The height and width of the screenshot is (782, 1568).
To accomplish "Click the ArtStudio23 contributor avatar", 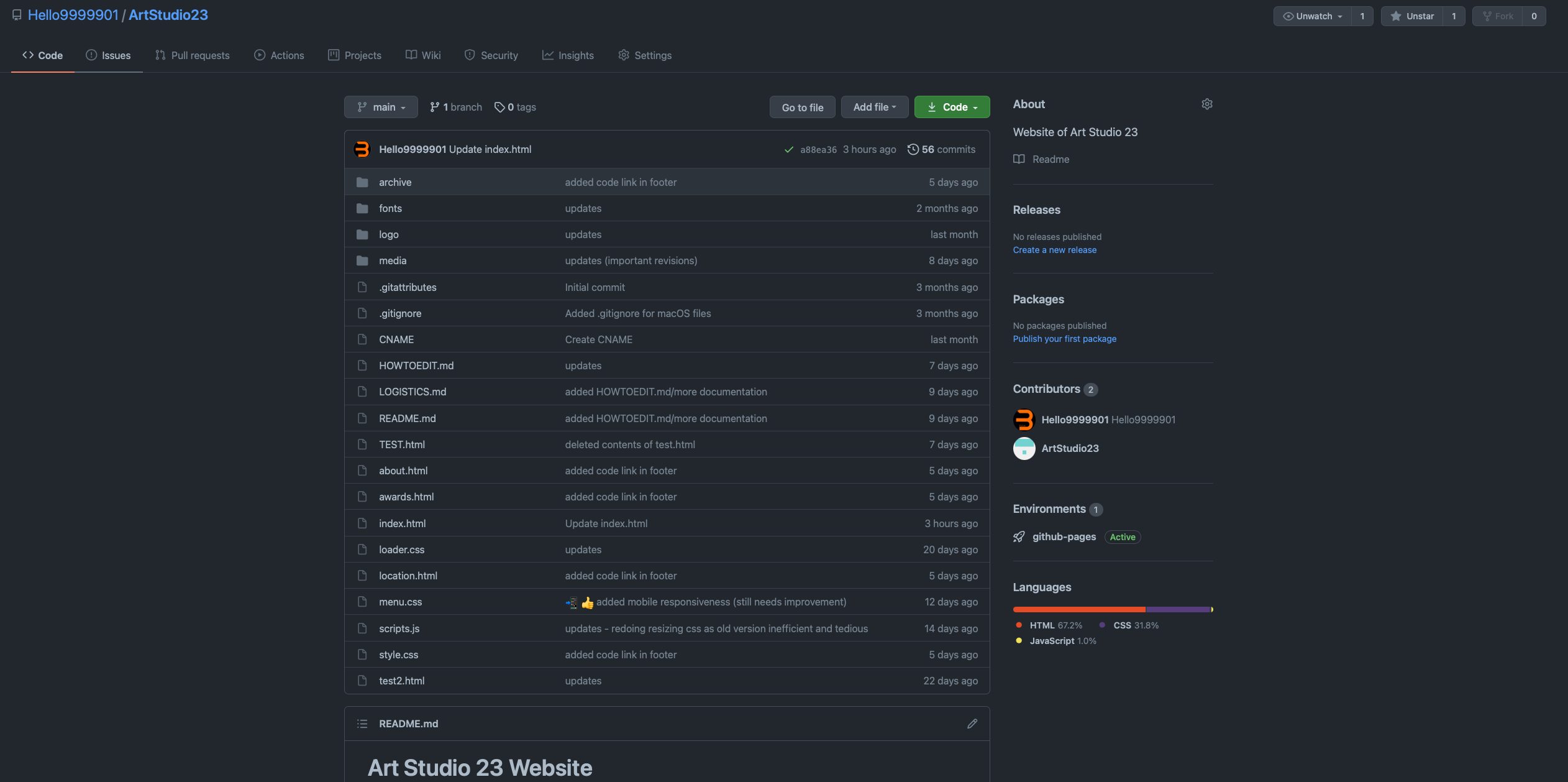I will point(1024,448).
